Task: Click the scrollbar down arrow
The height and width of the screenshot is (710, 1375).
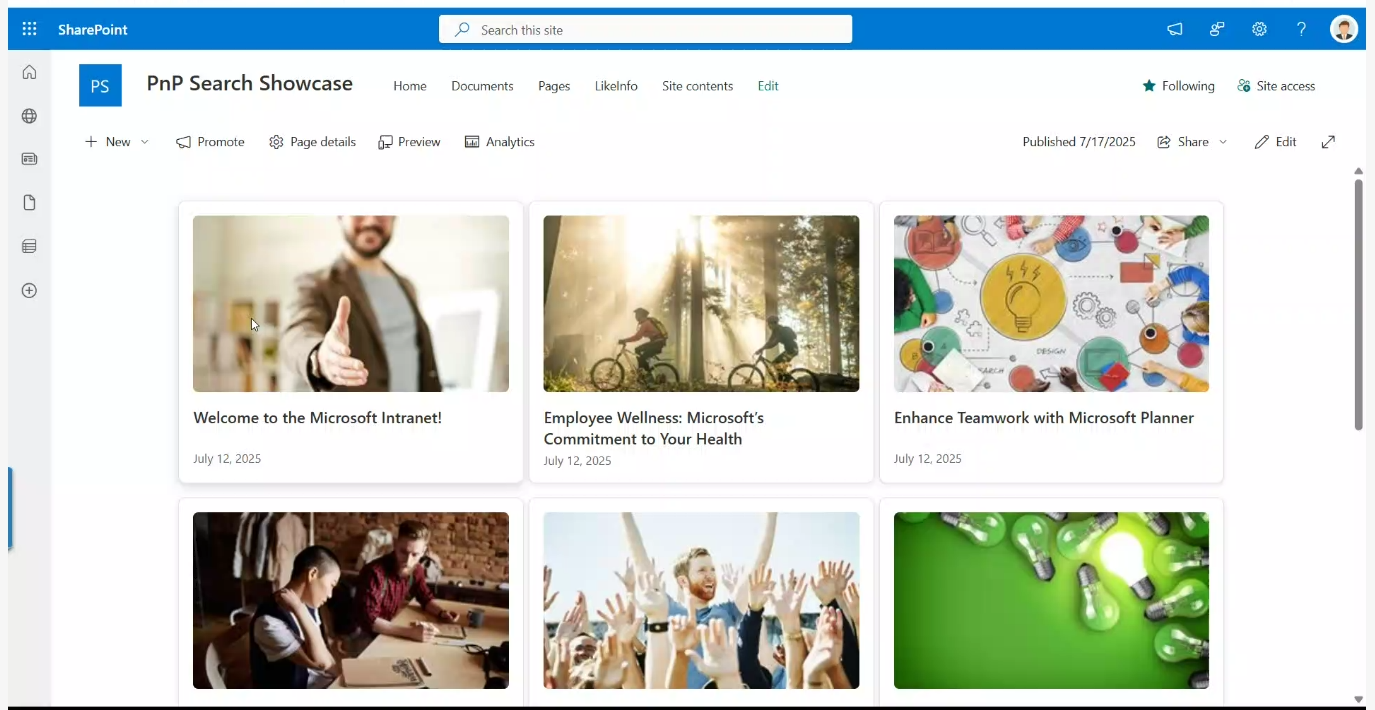Action: coord(1358,699)
